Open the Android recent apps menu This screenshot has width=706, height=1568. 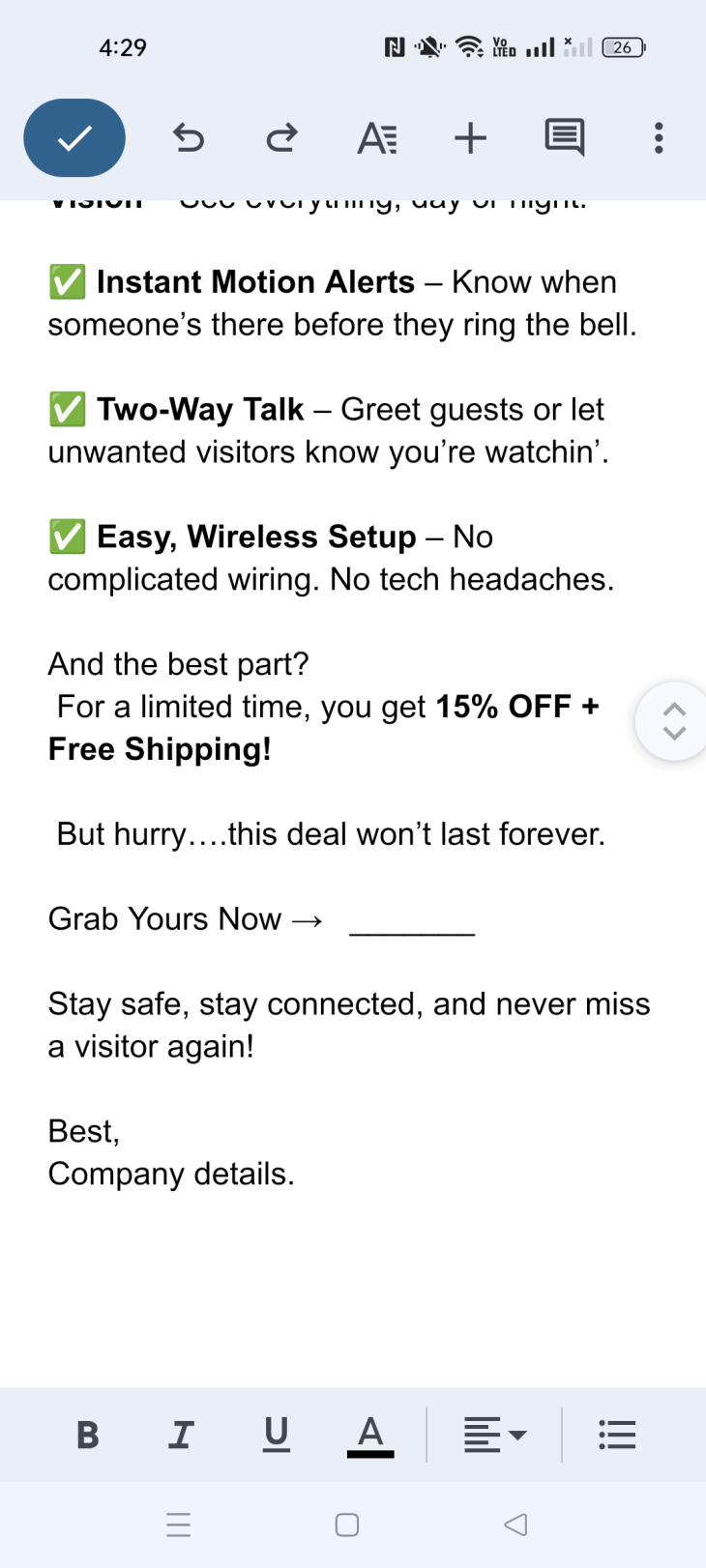(179, 1524)
